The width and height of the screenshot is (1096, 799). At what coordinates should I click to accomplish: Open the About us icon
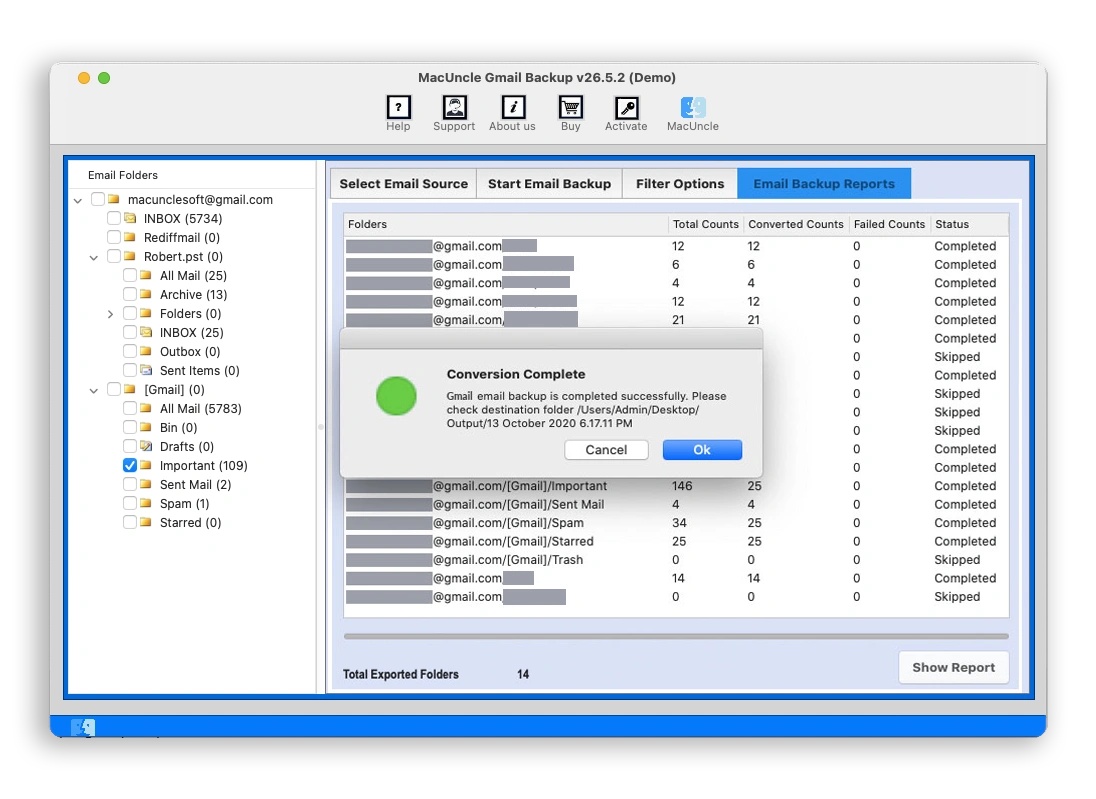pyautogui.click(x=513, y=108)
